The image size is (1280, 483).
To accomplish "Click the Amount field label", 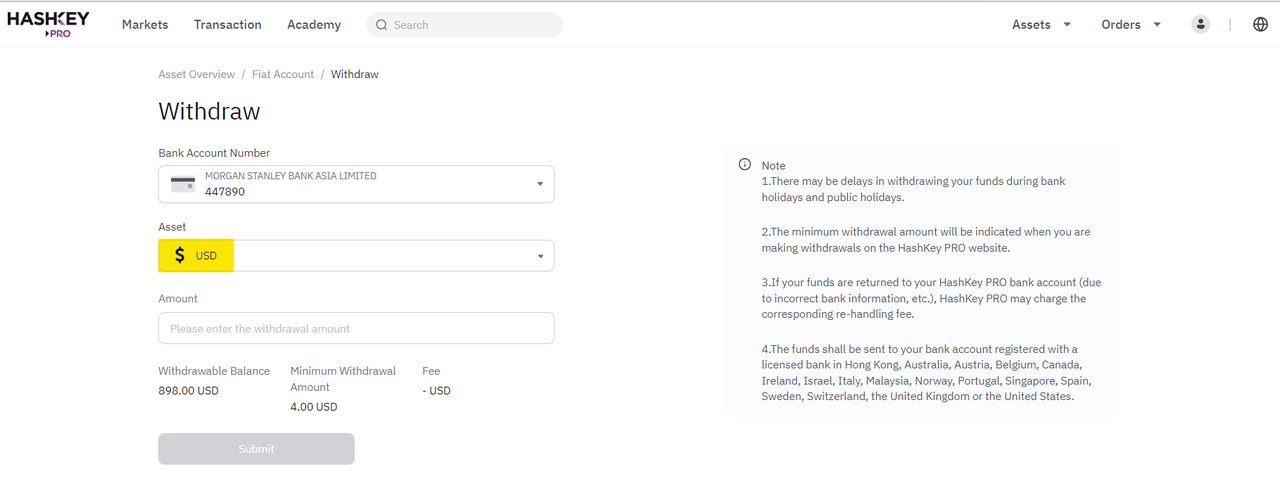I will coord(178,298).
